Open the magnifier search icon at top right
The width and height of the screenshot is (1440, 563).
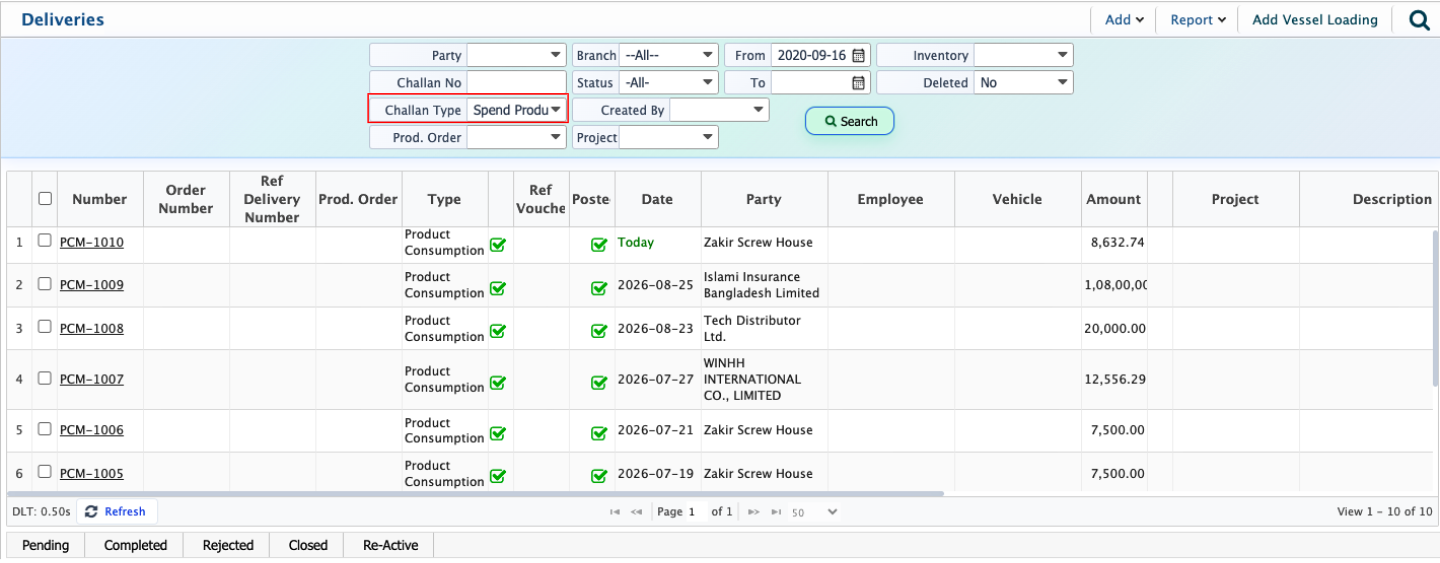coord(1419,20)
